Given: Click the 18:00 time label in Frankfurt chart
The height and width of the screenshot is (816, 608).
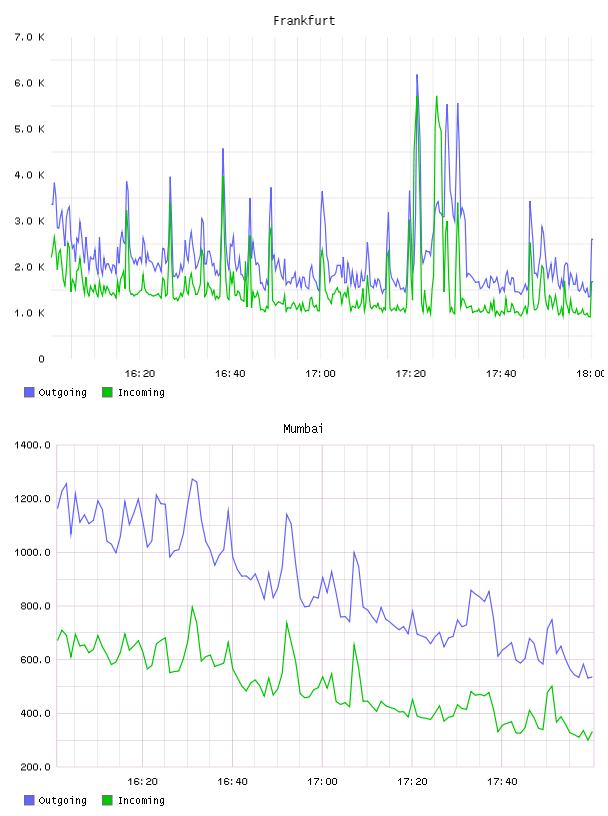Looking at the screenshot, I should pyautogui.click(x=591, y=374).
